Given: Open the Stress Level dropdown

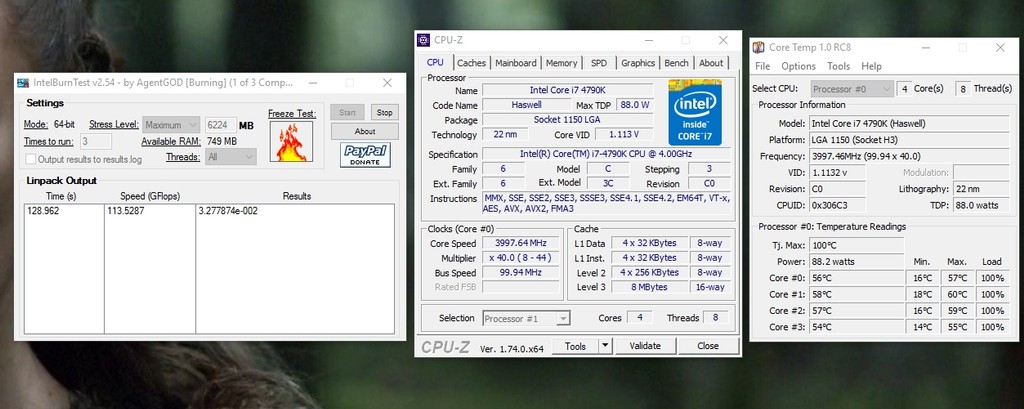Looking at the screenshot, I should click(x=171, y=125).
